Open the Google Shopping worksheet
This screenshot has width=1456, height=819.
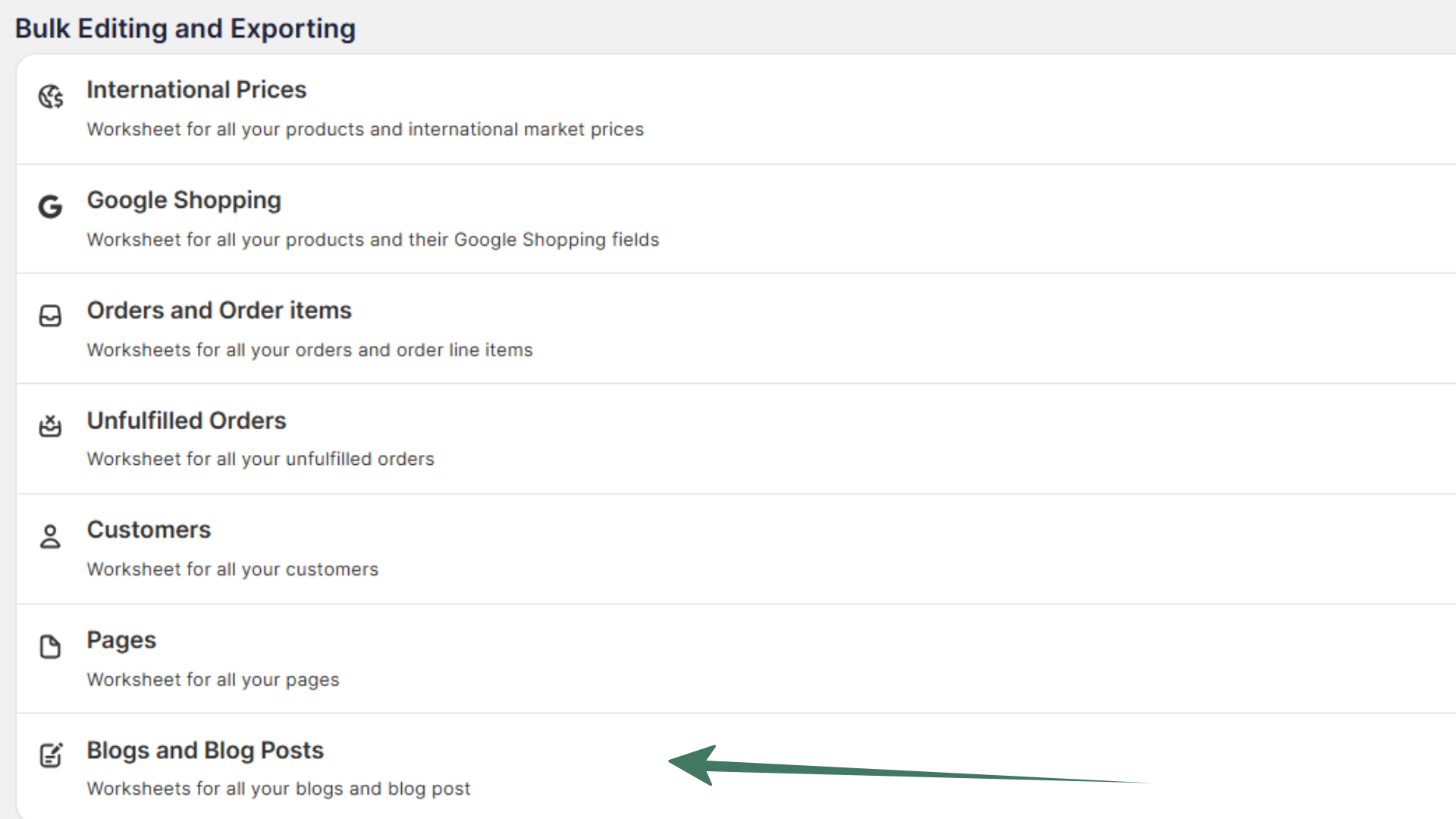point(184,200)
